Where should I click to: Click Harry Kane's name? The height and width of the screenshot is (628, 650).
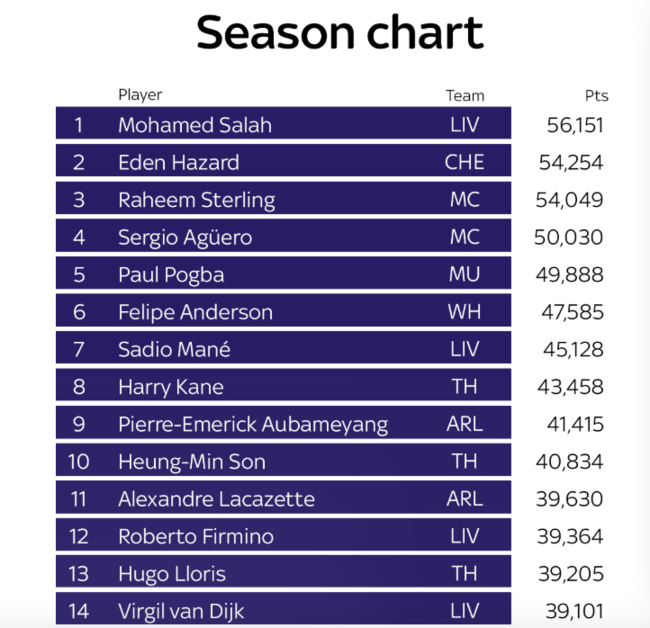tap(171, 387)
